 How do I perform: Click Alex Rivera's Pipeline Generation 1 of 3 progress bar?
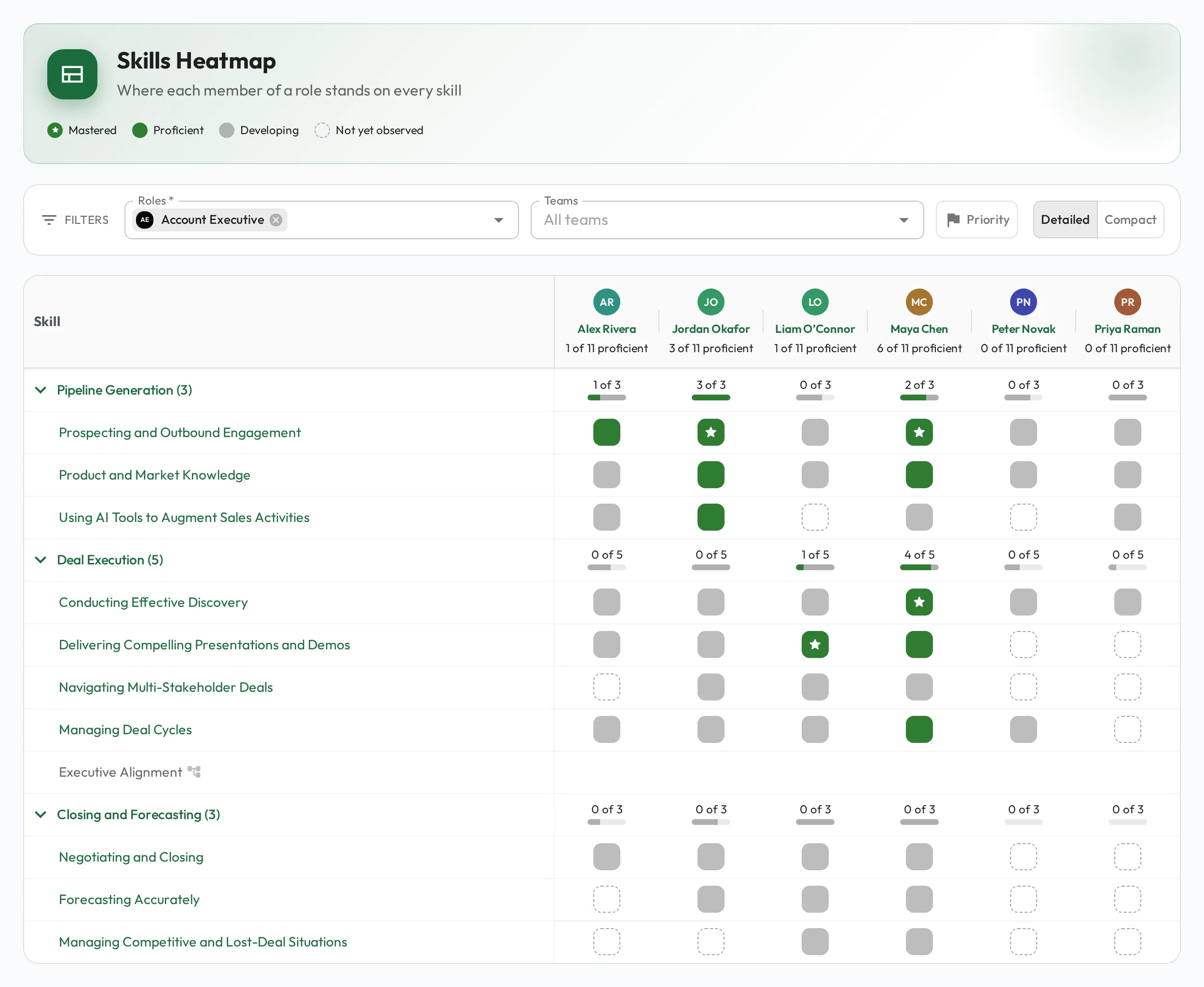[606, 398]
